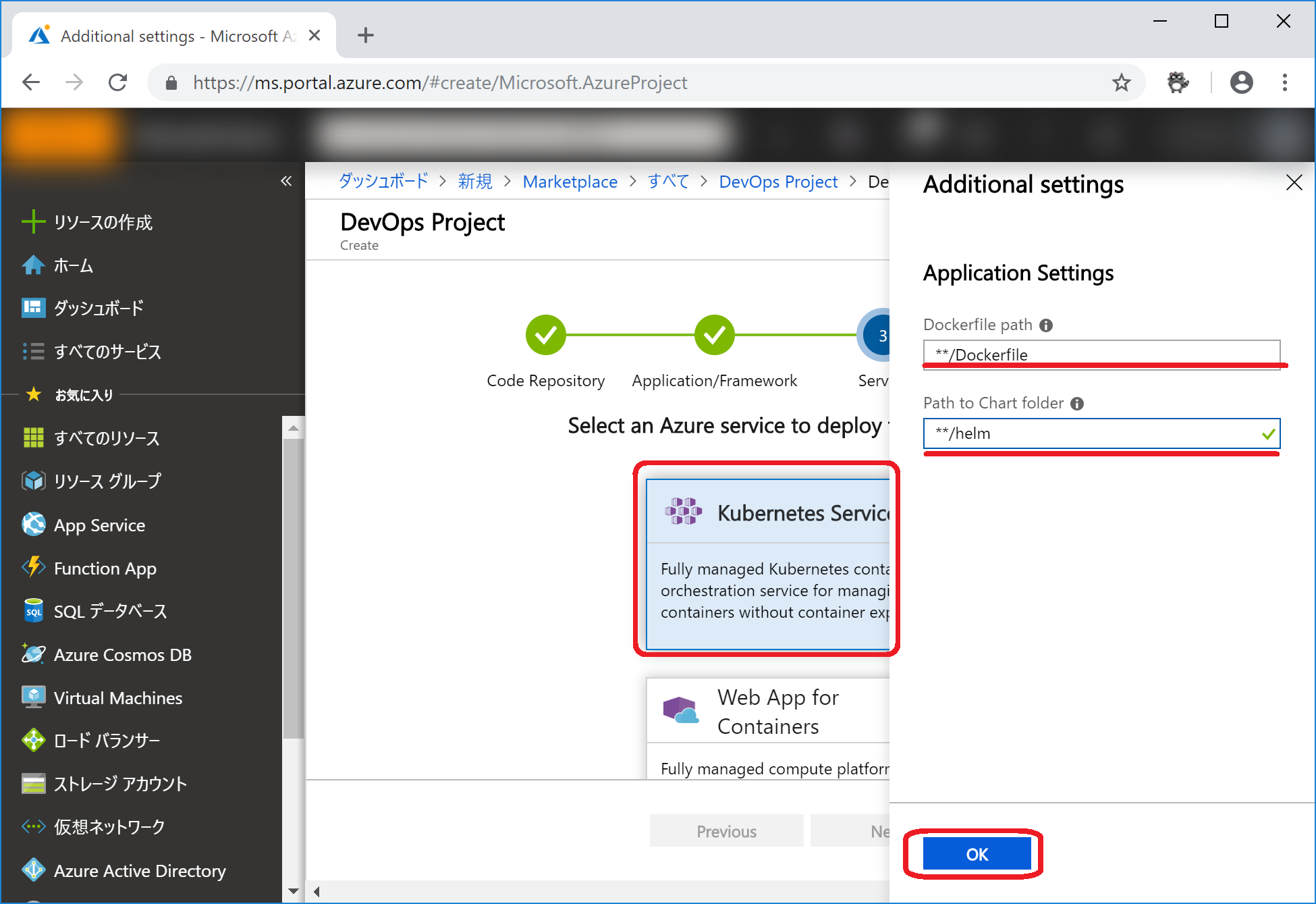Navigate to Marketplace via breadcrumb
This screenshot has height=904, width=1316.
click(570, 181)
